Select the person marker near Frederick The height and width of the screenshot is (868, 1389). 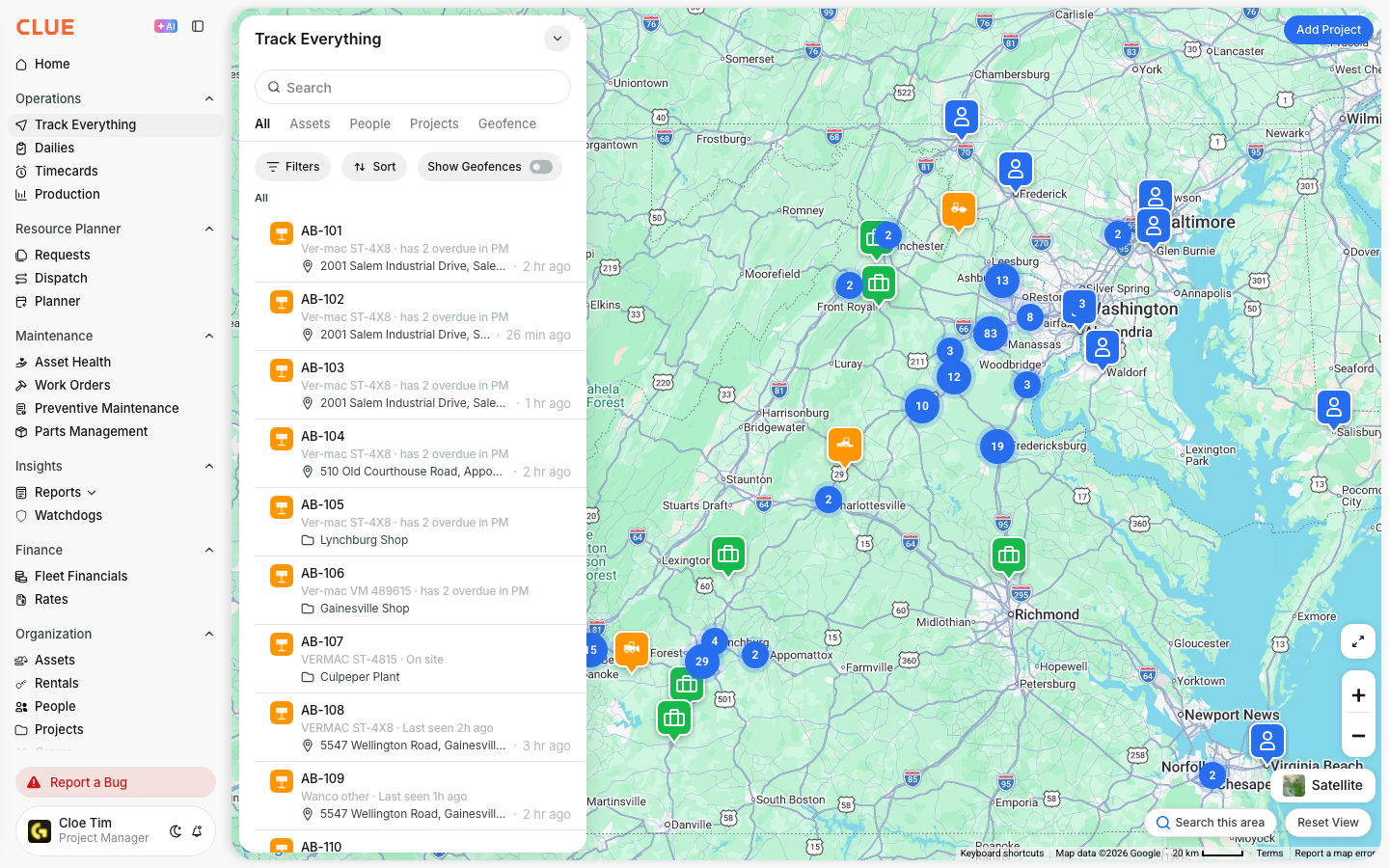coord(1016,171)
